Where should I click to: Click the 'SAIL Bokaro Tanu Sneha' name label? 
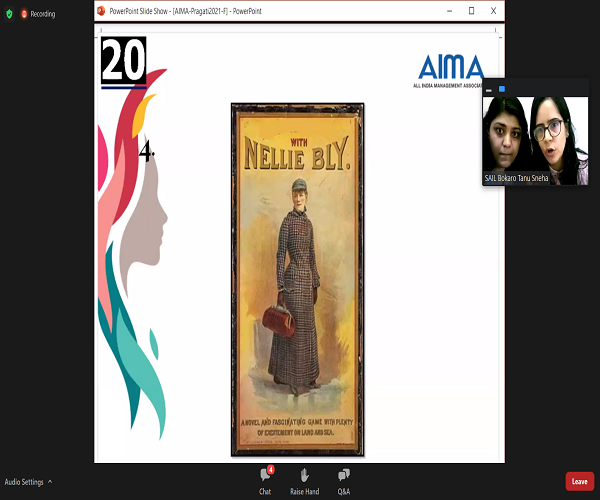point(516,178)
